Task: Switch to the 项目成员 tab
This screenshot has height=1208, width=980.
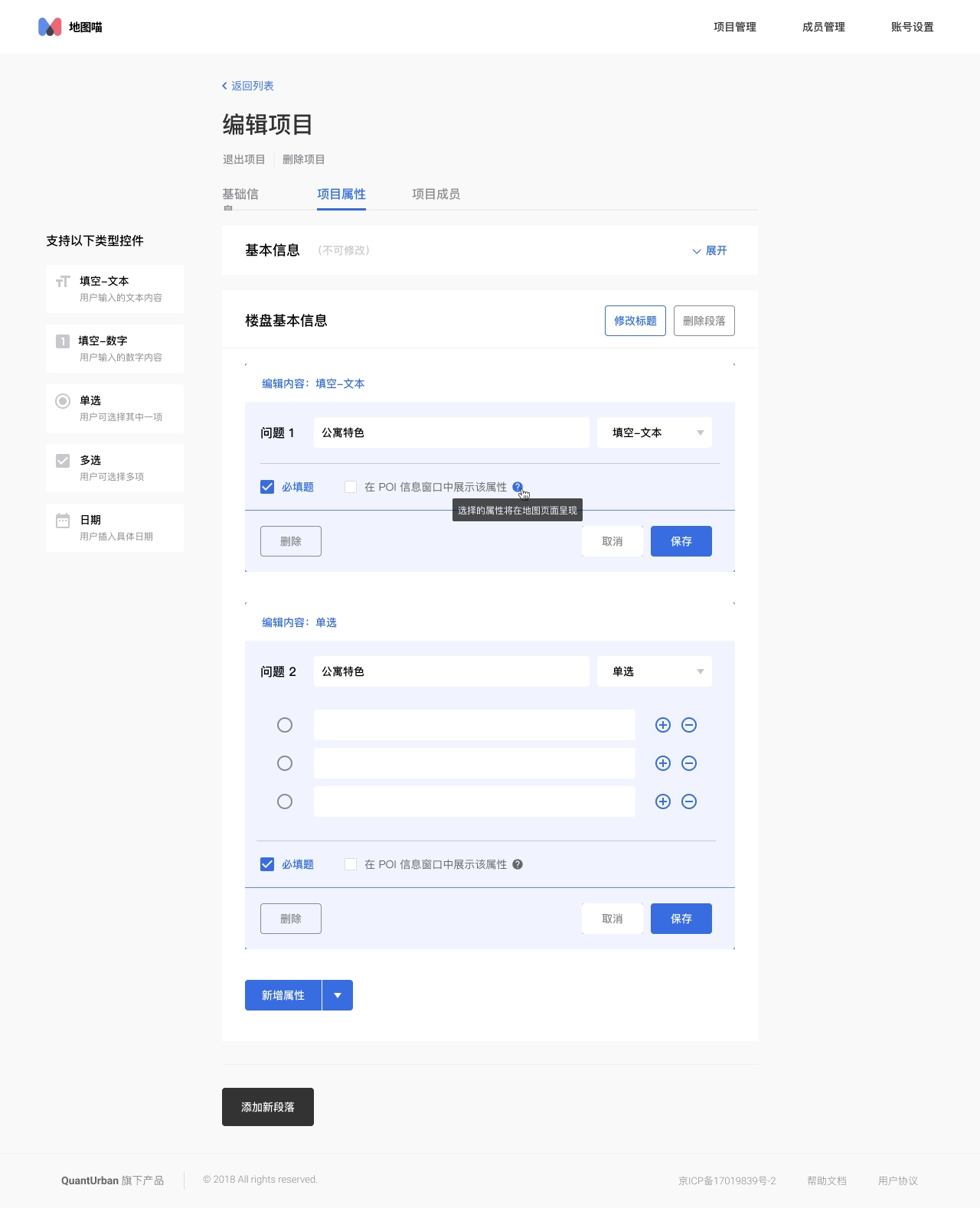Action: click(436, 194)
